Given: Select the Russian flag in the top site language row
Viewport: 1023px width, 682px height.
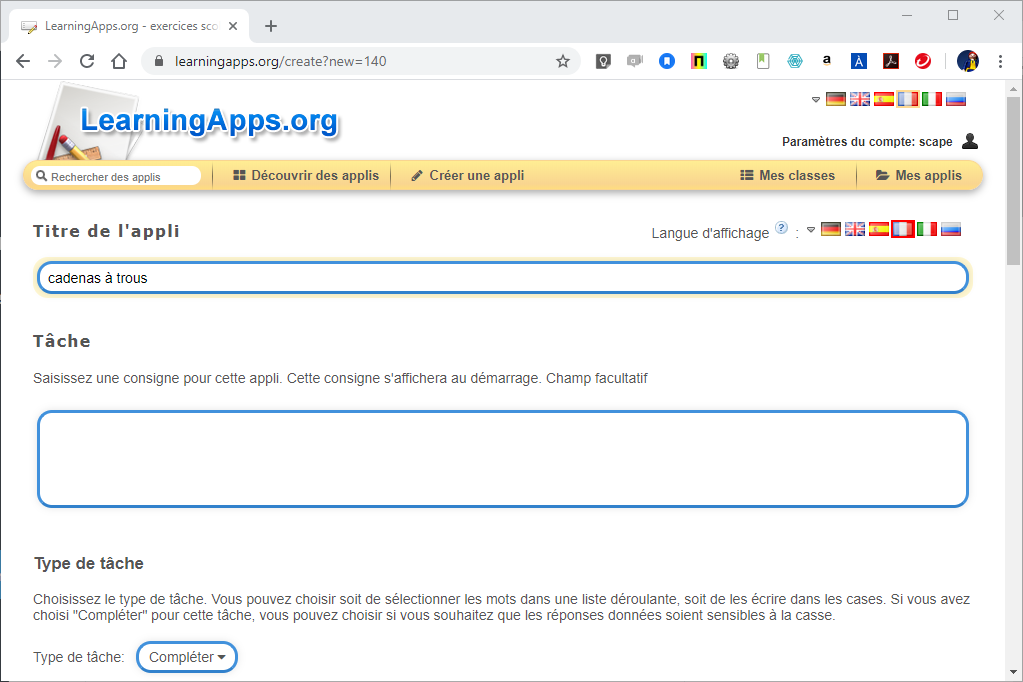Looking at the screenshot, I should coord(956,99).
